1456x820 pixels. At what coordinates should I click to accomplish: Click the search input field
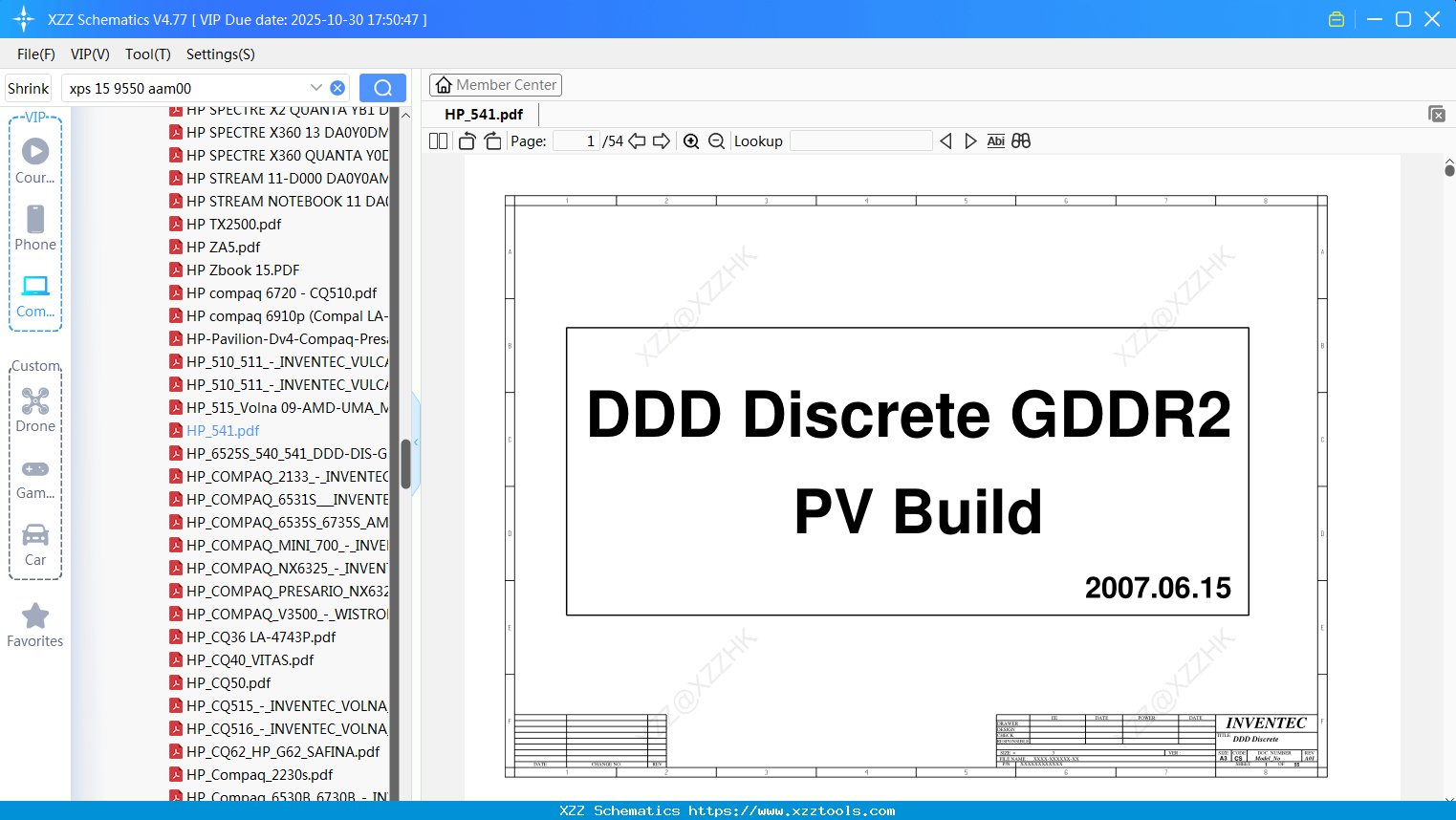(186, 88)
